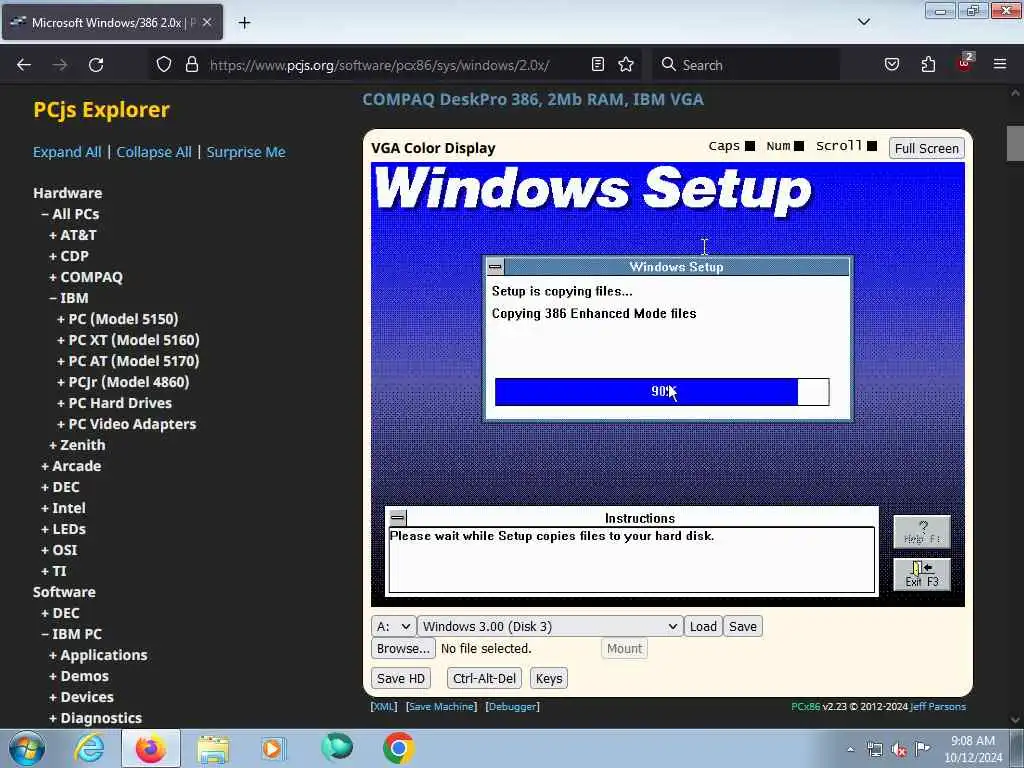Click the Jeff Parsons link
1024x768 pixels.
coord(938,707)
